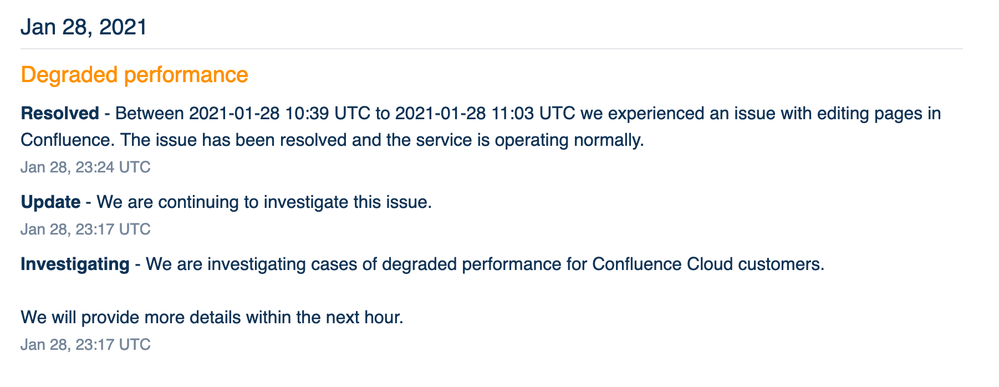Screen dimensions: 999x387
Task: Open the Degraded performance incident link
Action: click(134, 75)
